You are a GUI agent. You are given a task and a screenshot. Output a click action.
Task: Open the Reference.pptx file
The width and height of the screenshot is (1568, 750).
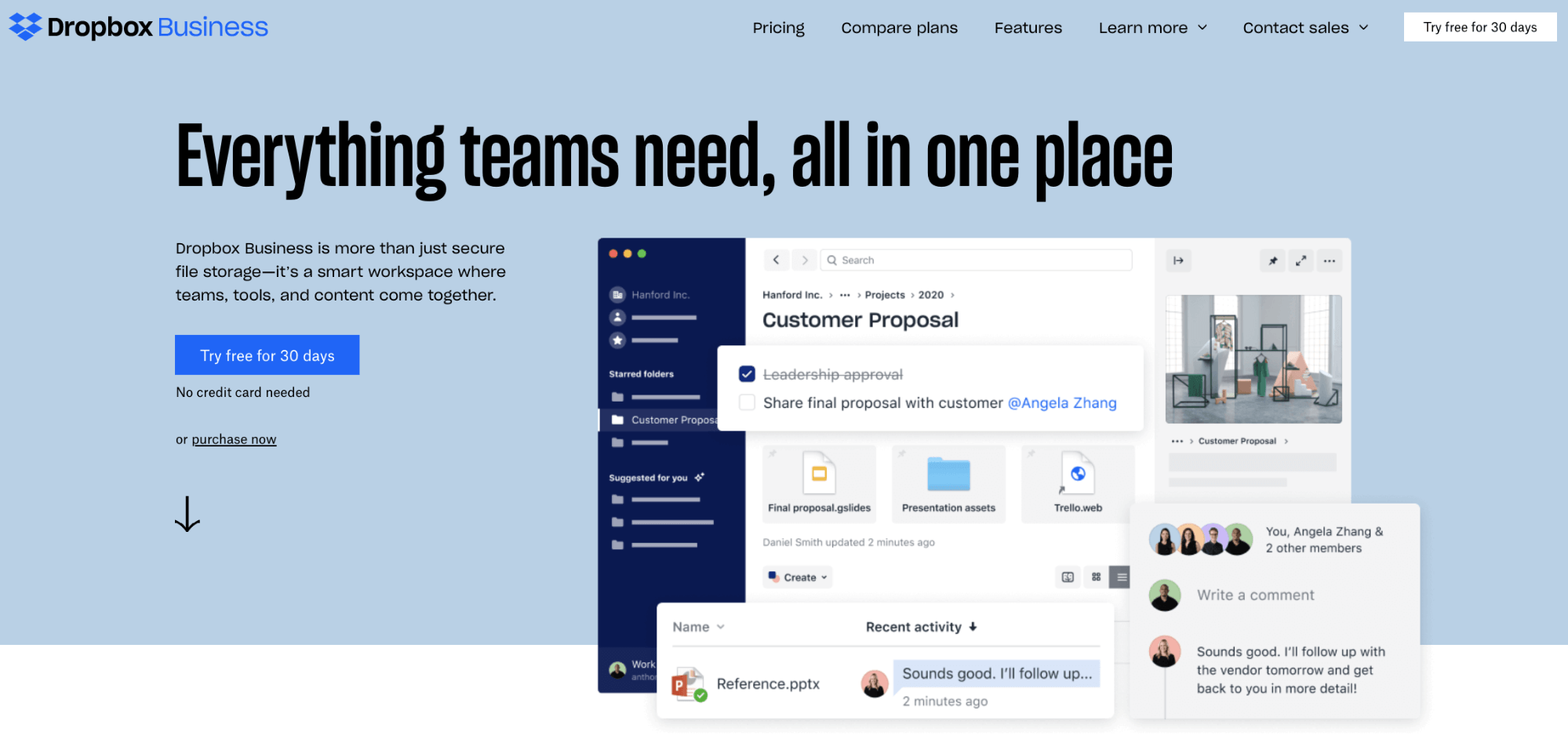768,684
